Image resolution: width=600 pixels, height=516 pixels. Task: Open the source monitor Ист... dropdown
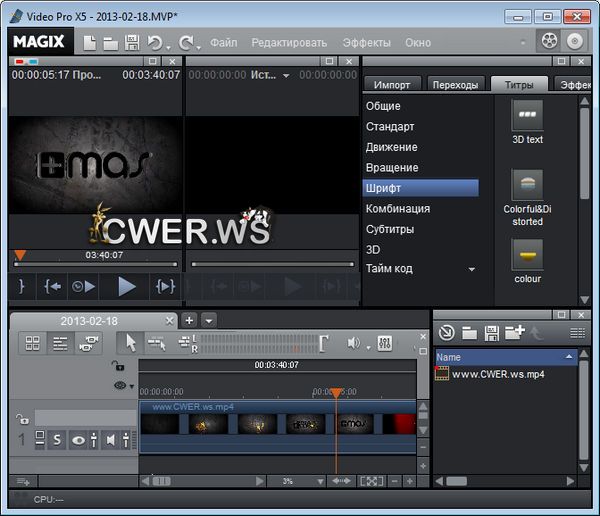click(286, 76)
